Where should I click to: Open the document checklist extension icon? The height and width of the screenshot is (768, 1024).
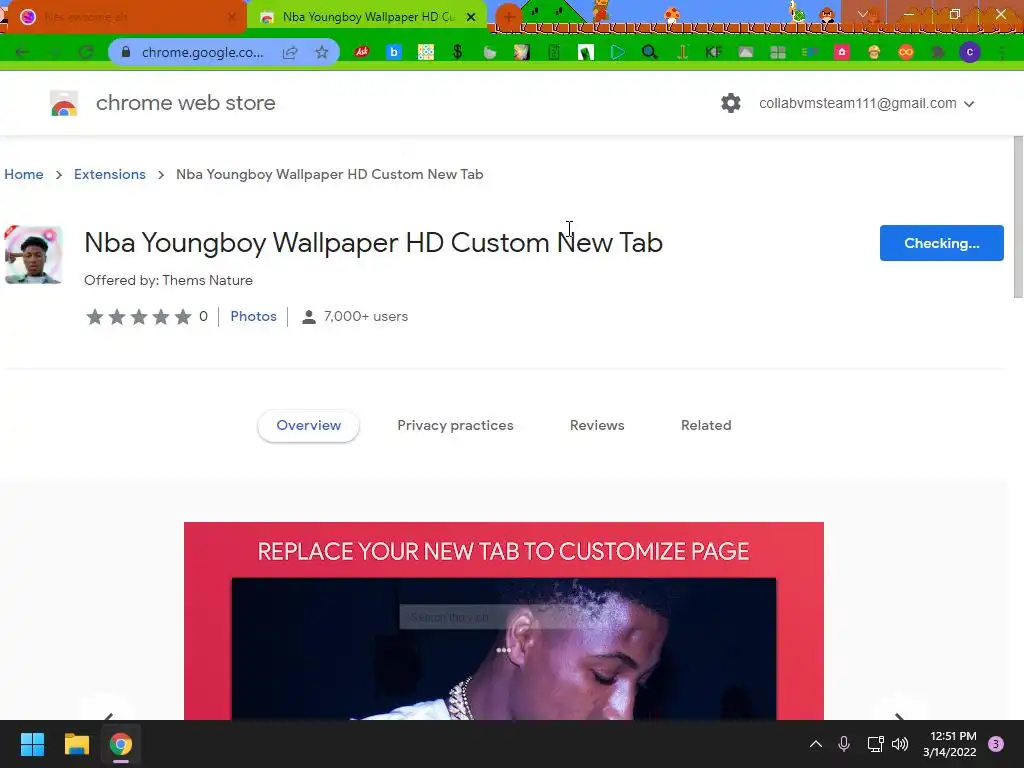pyautogui.click(x=553, y=52)
